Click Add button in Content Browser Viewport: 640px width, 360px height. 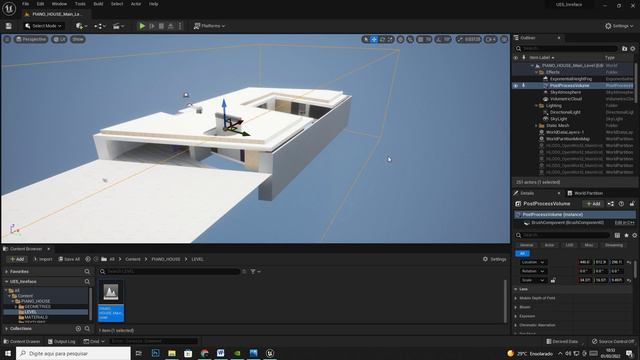pos(17,259)
